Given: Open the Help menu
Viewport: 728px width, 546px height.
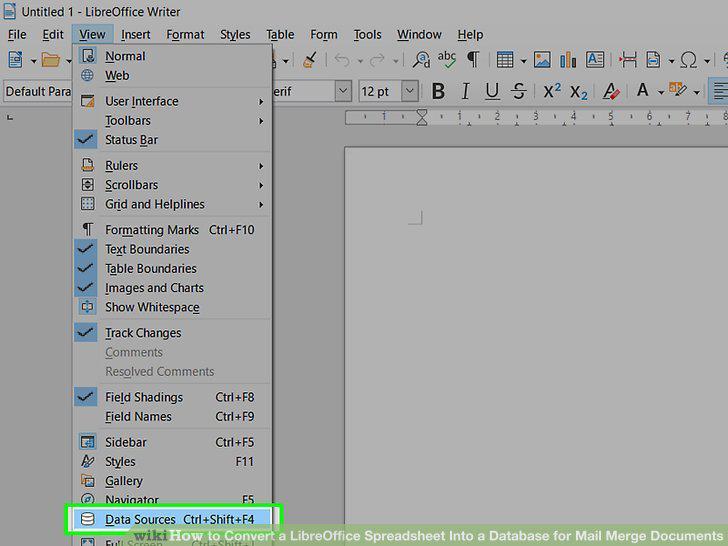Looking at the screenshot, I should pos(470,35).
